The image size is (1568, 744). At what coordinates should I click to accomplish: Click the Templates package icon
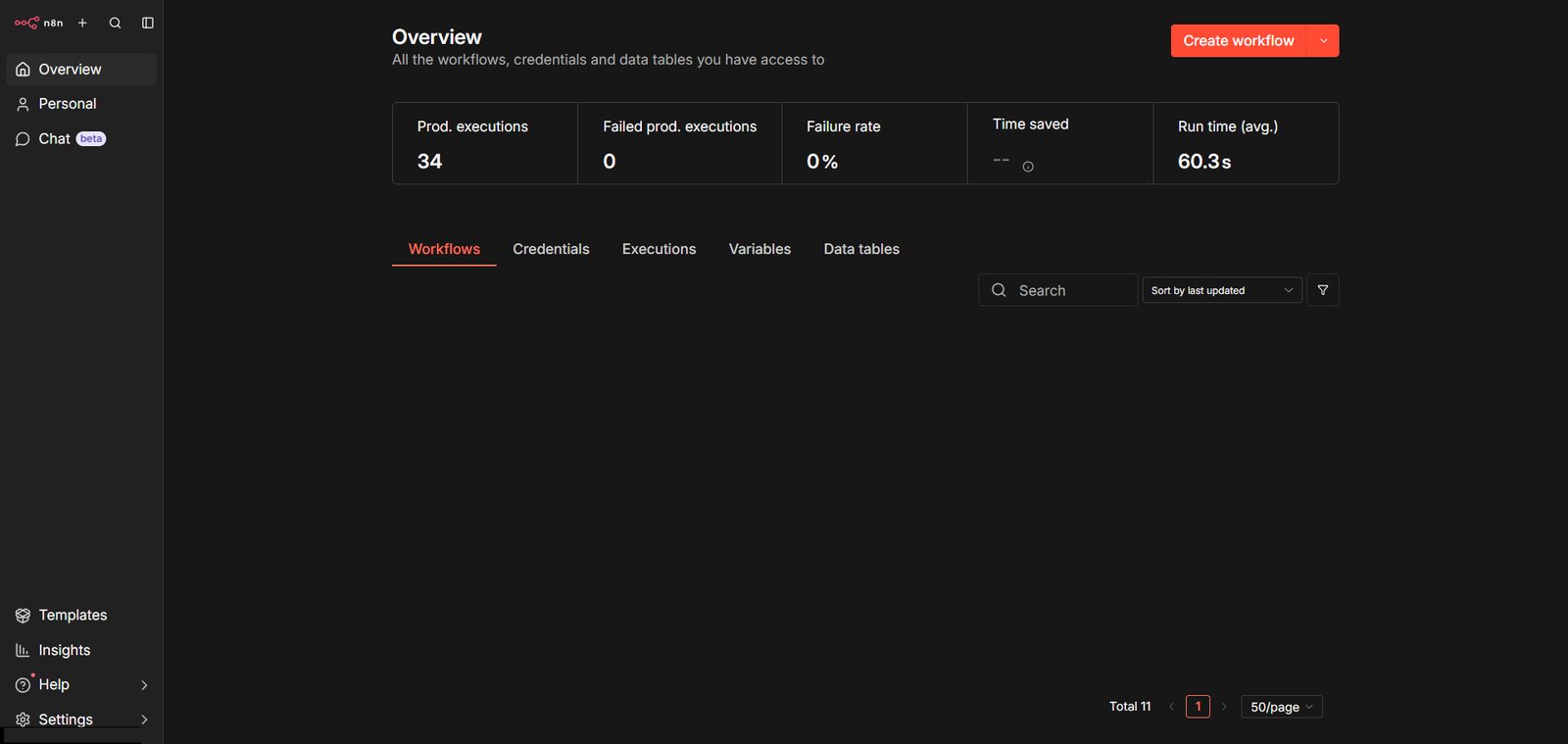pyautogui.click(x=23, y=616)
